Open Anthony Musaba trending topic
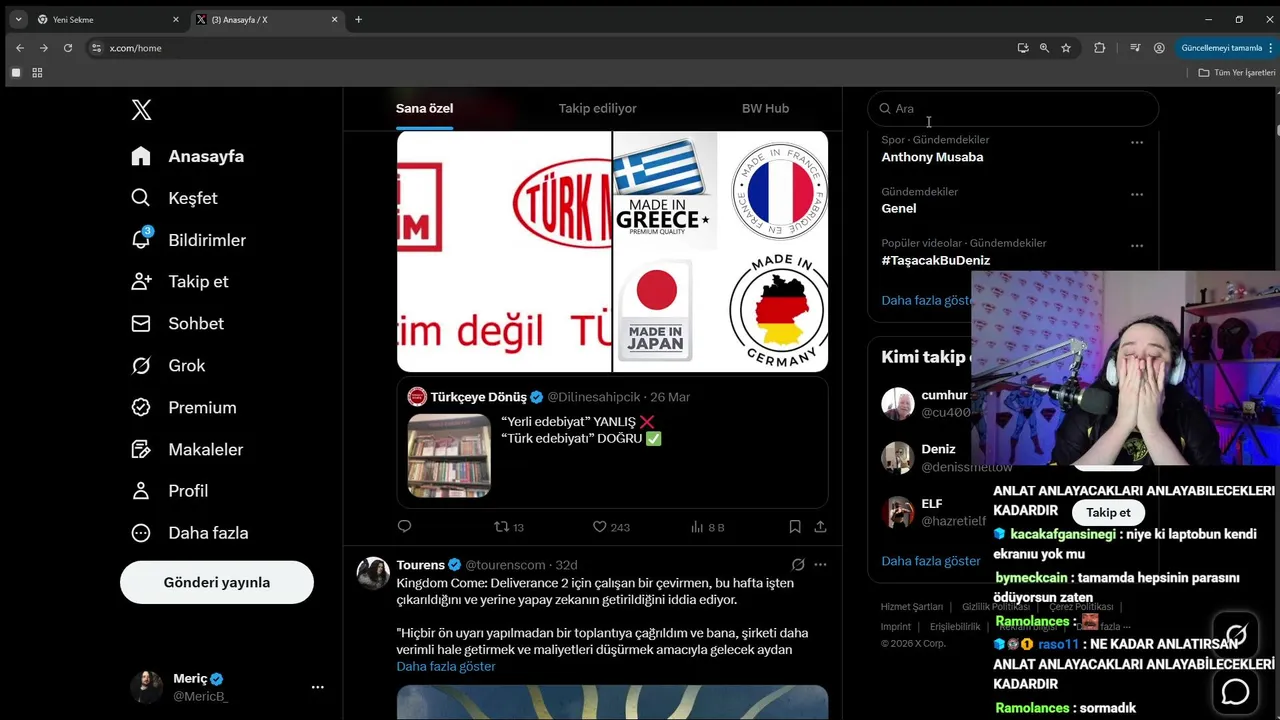 [932, 157]
